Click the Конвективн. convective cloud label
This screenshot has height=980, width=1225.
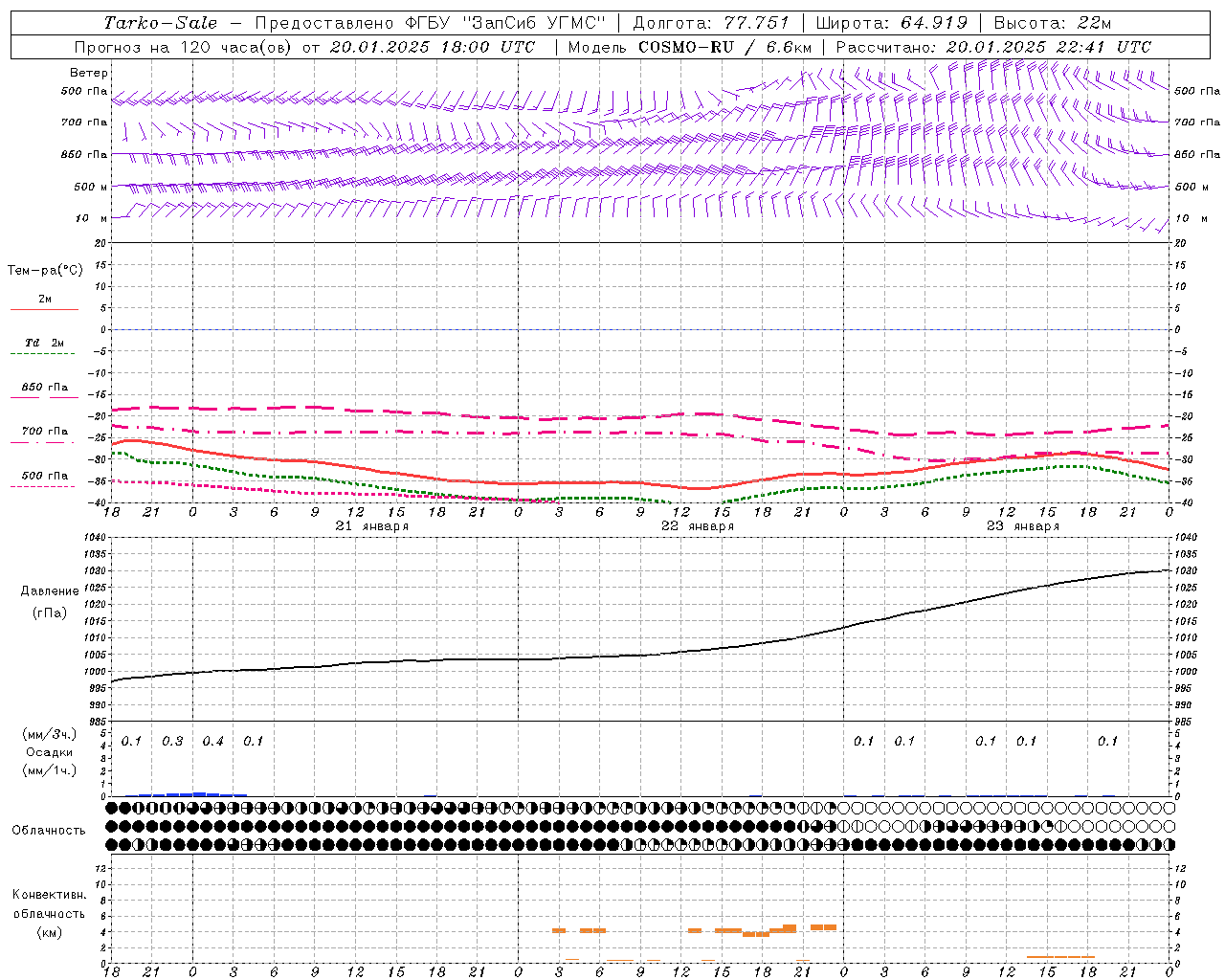pyautogui.click(x=50, y=895)
